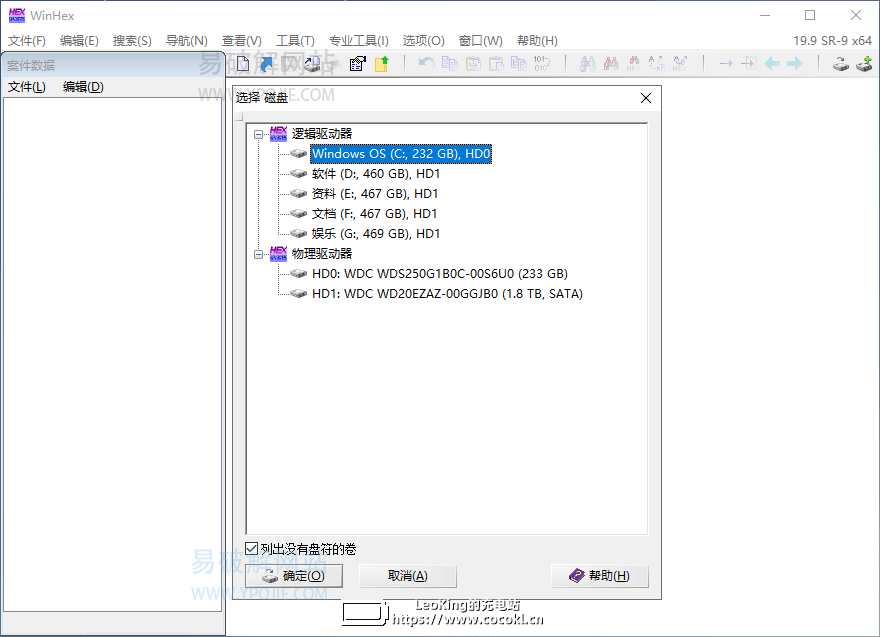
Task: Click the Replace Hex Values icon
Action: tap(680, 63)
